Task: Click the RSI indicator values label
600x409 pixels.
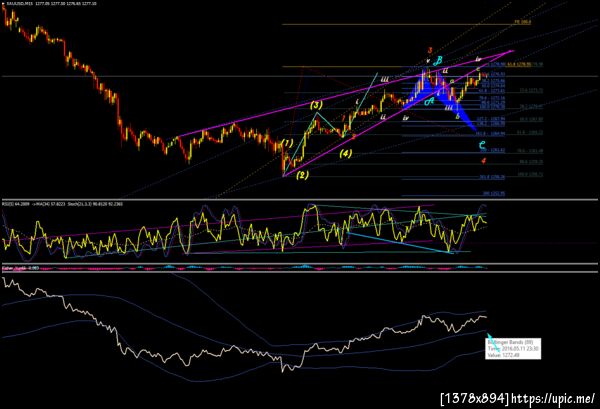Action: [62, 204]
